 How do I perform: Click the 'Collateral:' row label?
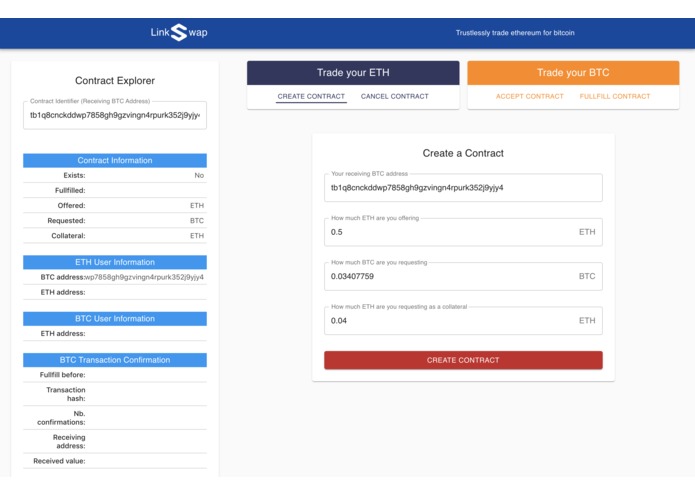coord(68,236)
